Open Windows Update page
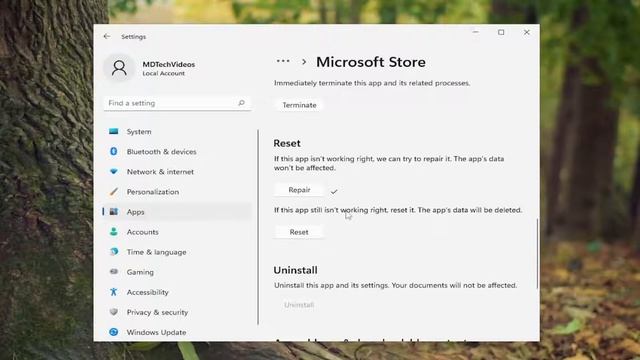 [x=156, y=332]
